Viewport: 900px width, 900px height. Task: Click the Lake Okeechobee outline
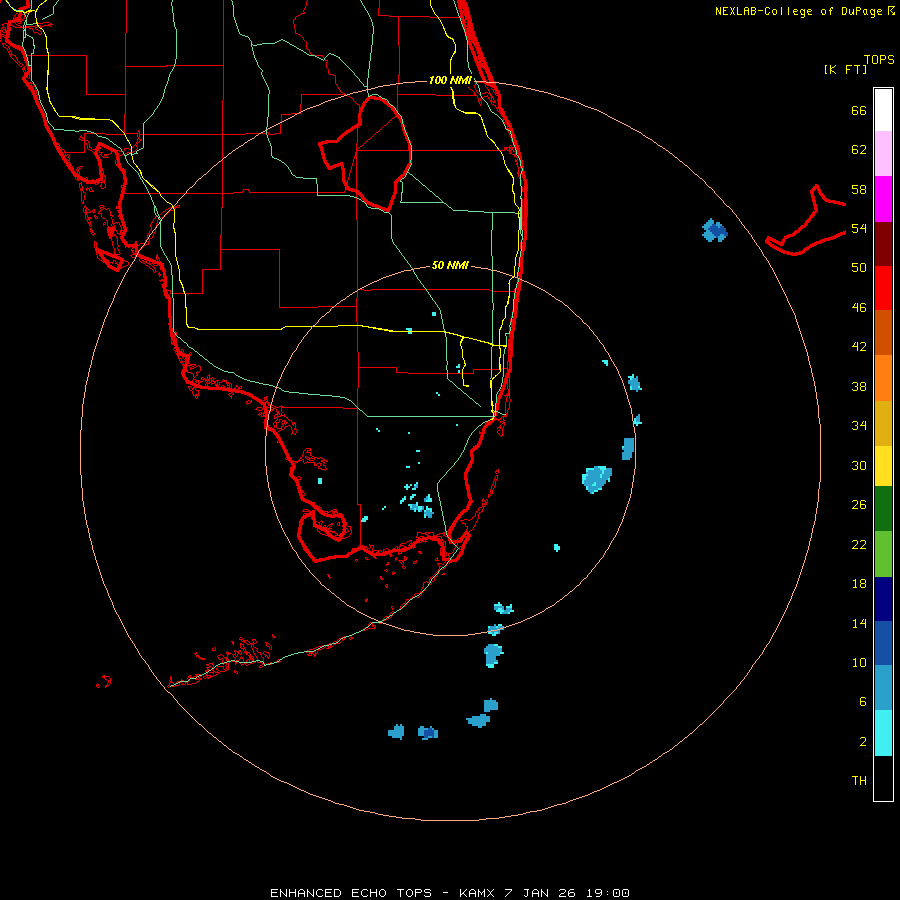click(366, 153)
